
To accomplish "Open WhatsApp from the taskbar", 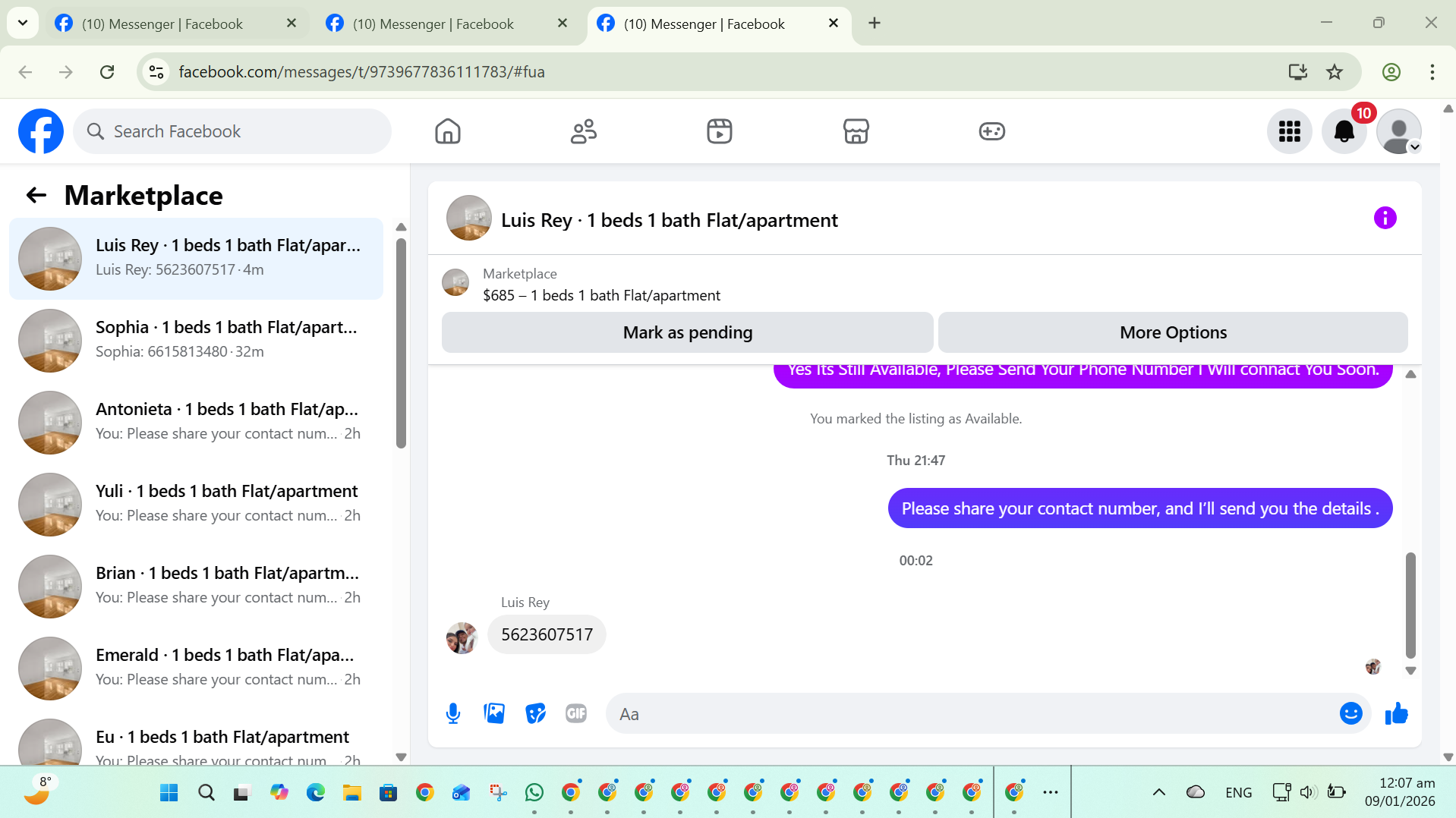I will (x=534, y=793).
